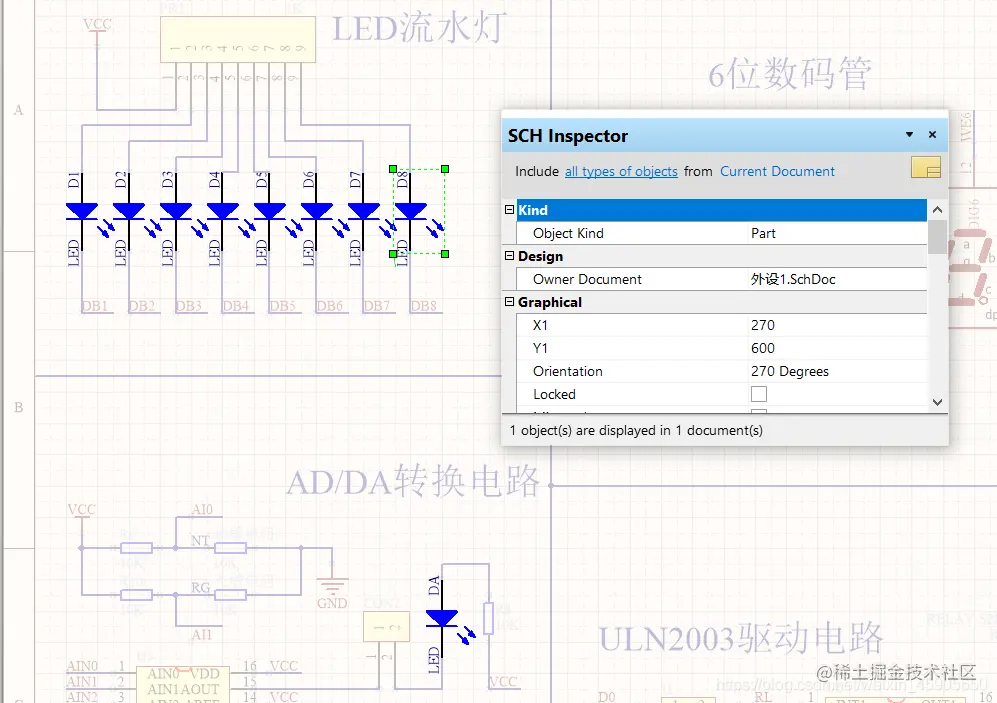Collapse the Kind section
Screen dimensions: 997x703
point(509,210)
